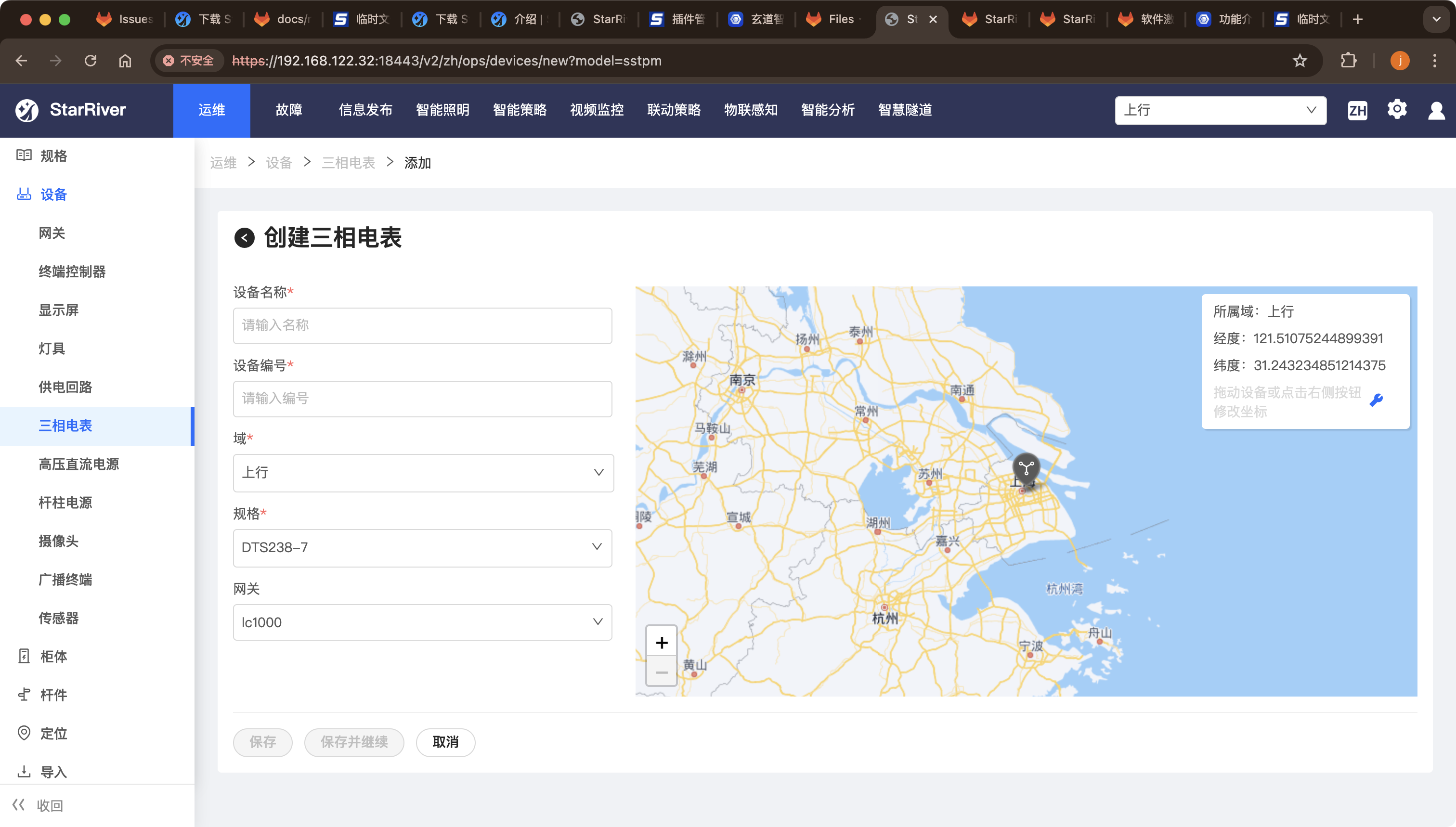Open the 网关 dropdown lc1000
Screen dimensions: 1456x827
click(x=423, y=622)
